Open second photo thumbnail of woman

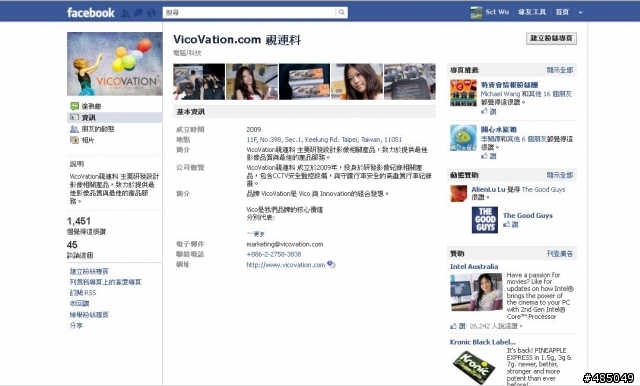tap(252, 82)
